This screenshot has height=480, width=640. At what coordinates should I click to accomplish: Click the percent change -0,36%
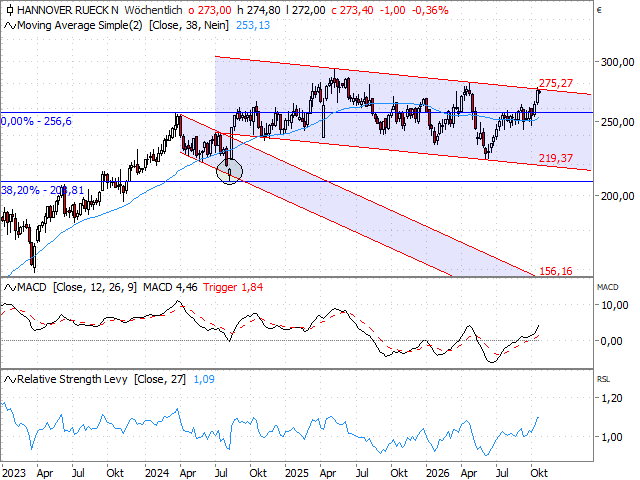[x=430, y=10]
